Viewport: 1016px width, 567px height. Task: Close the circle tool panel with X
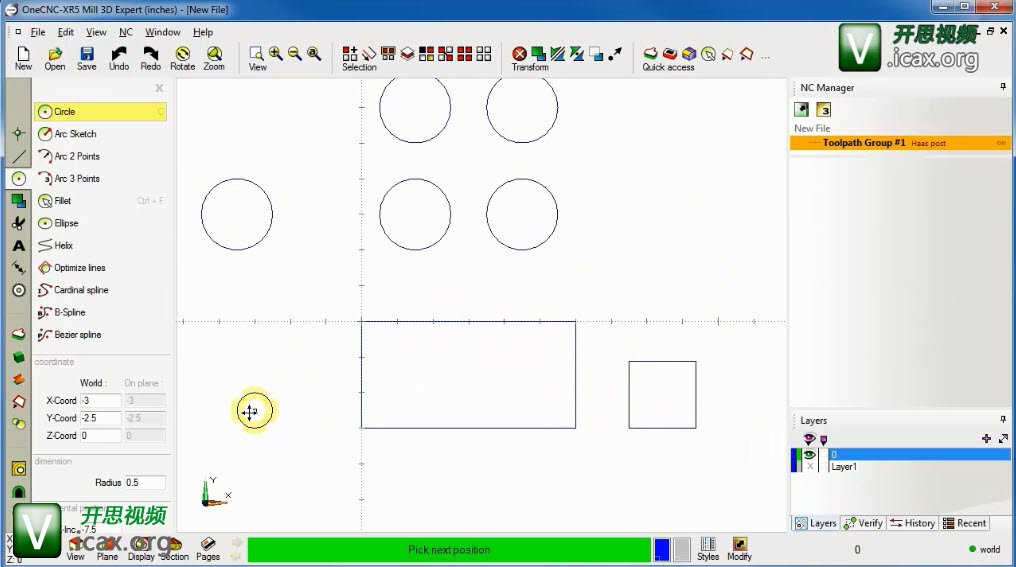pos(159,88)
